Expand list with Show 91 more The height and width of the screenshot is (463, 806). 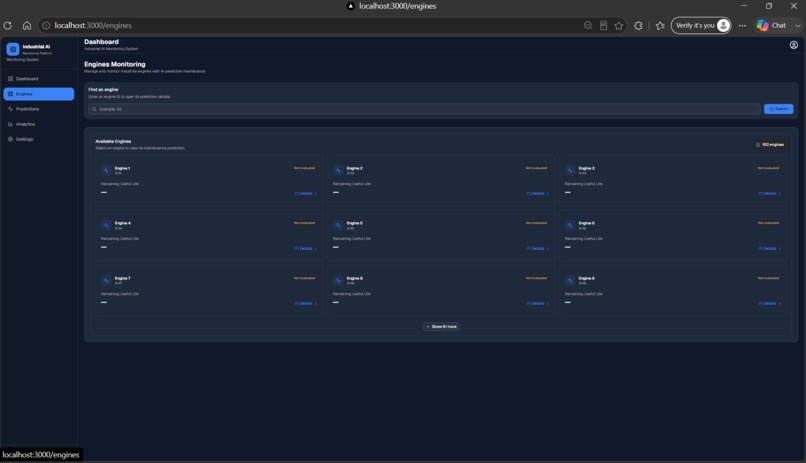pyautogui.click(x=441, y=327)
